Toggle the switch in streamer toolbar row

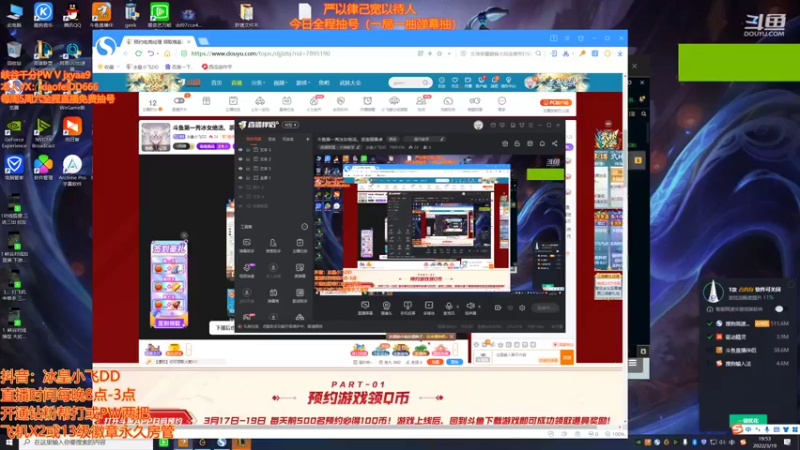tap(179, 101)
